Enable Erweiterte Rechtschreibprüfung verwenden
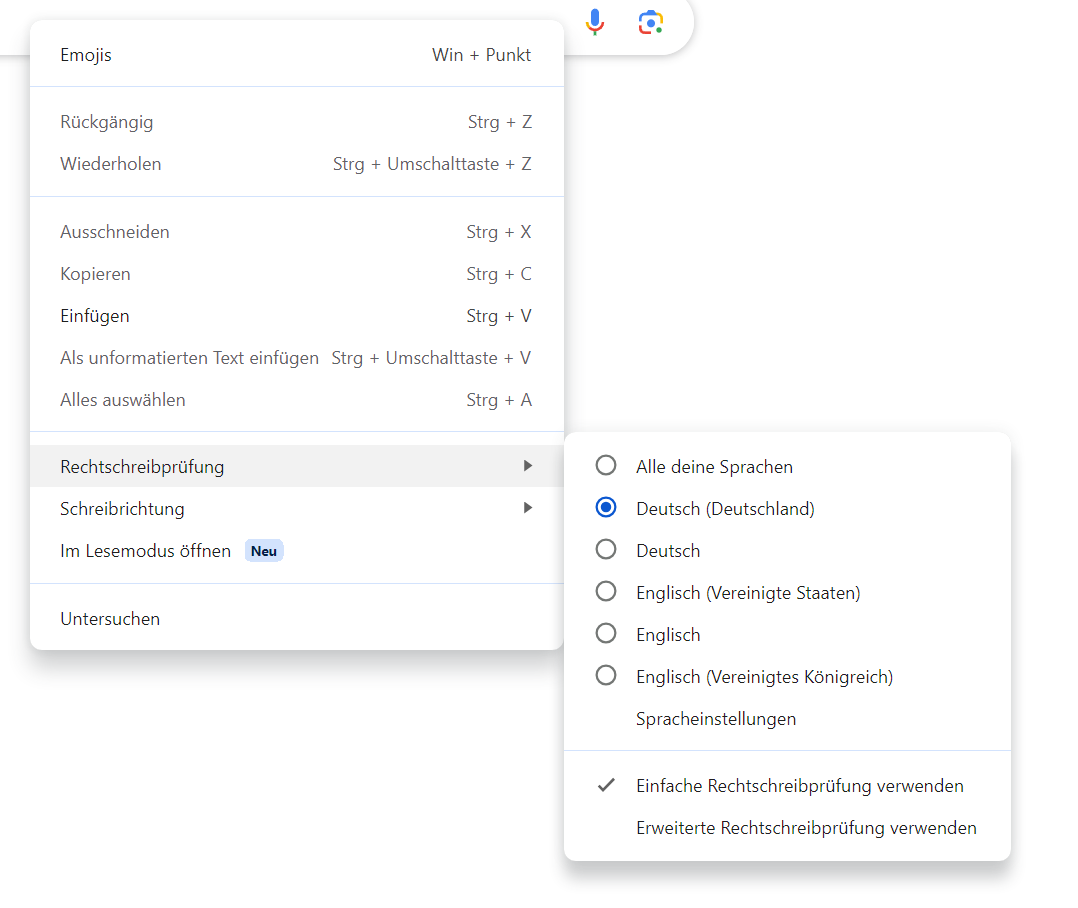The width and height of the screenshot is (1078, 908). pos(806,828)
